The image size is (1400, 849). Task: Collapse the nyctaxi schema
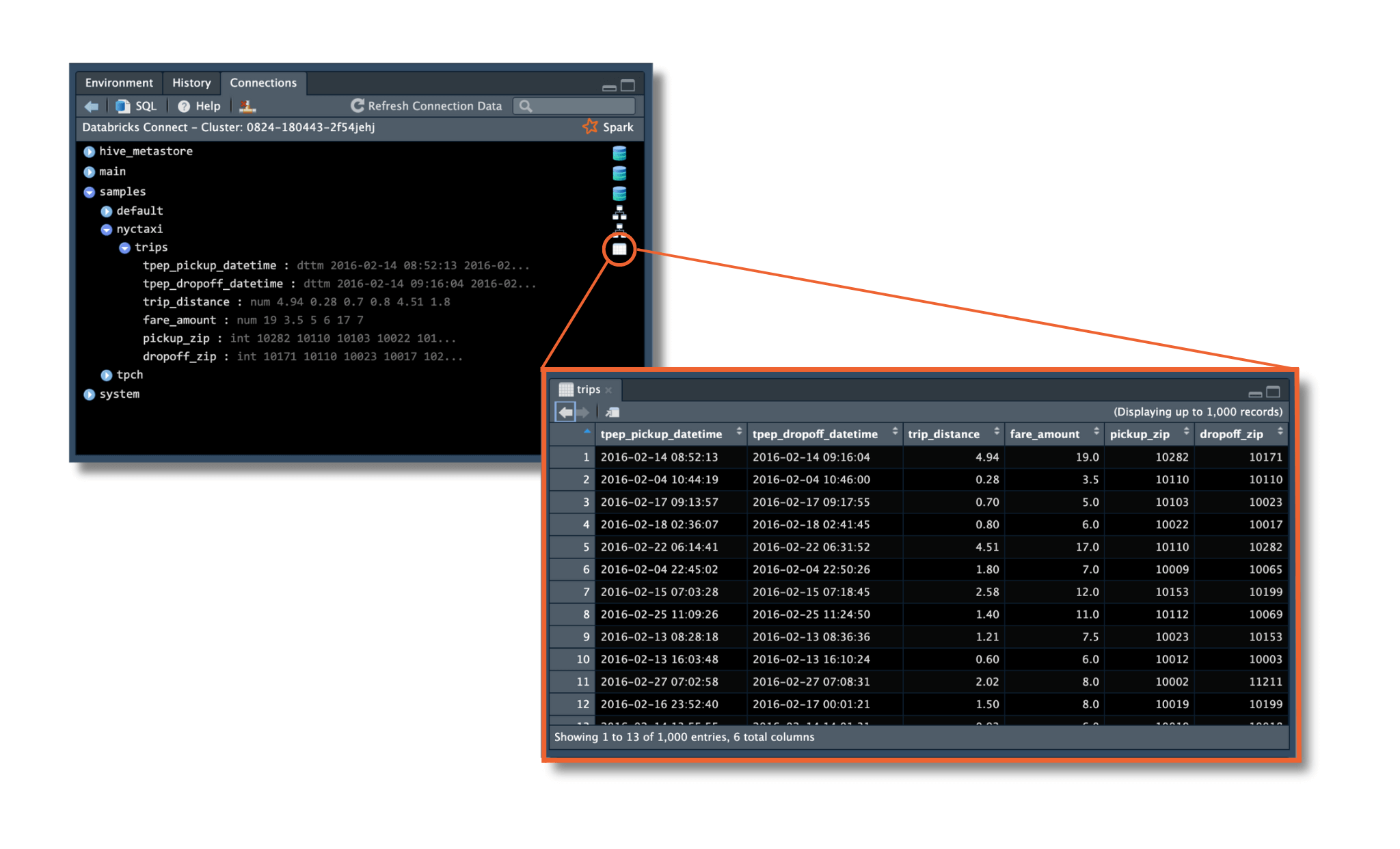[x=107, y=230]
